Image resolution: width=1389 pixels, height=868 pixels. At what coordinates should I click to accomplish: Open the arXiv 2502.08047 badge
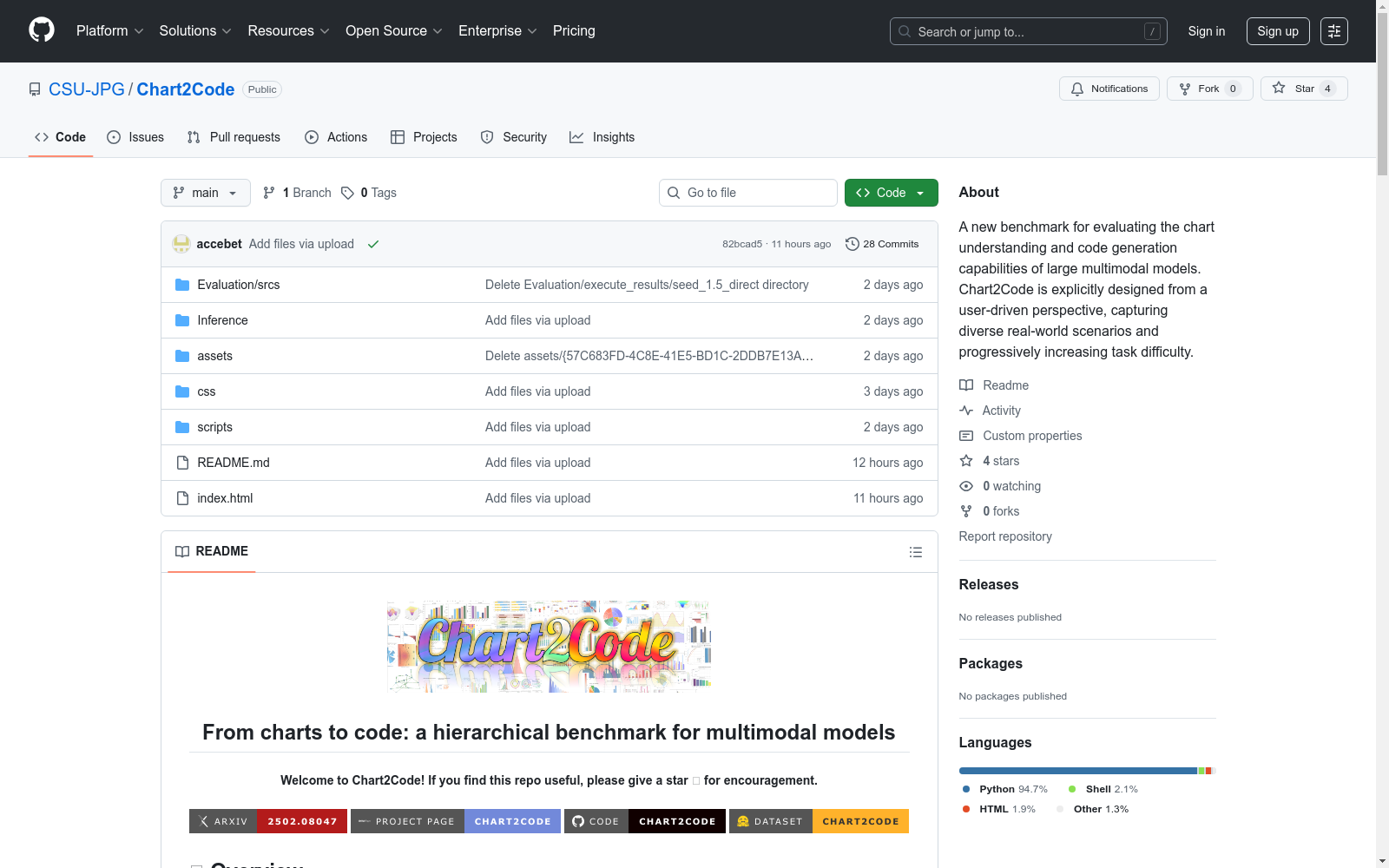pyautogui.click(x=268, y=821)
